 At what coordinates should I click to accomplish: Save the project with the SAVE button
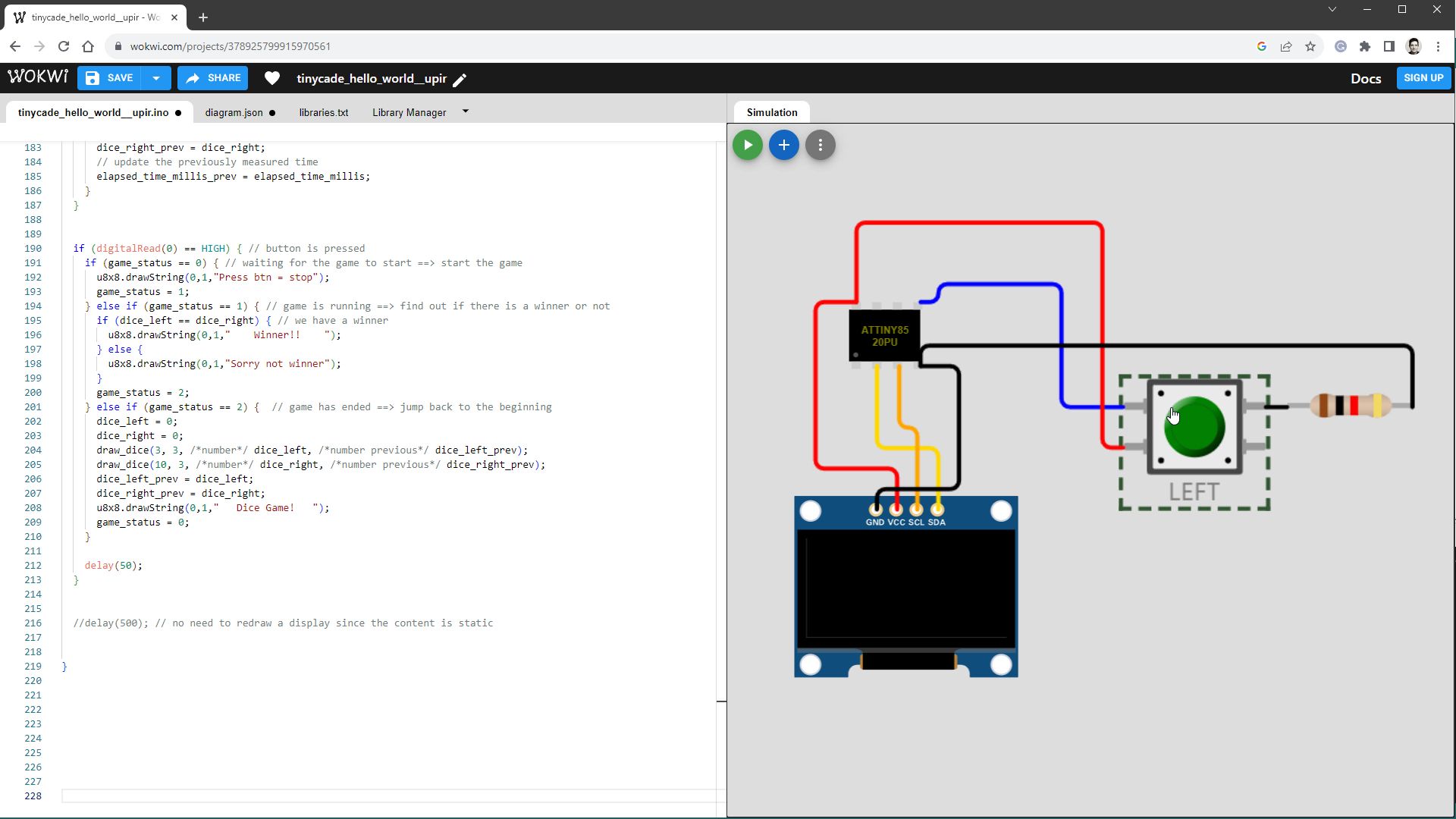point(112,77)
